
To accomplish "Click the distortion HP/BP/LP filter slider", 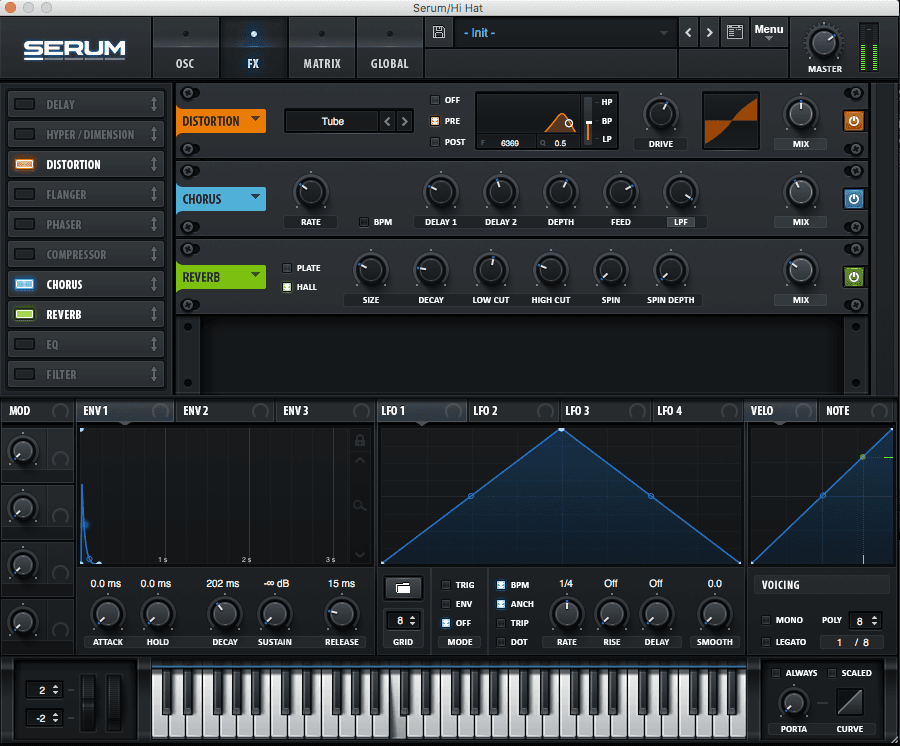I will (588, 121).
